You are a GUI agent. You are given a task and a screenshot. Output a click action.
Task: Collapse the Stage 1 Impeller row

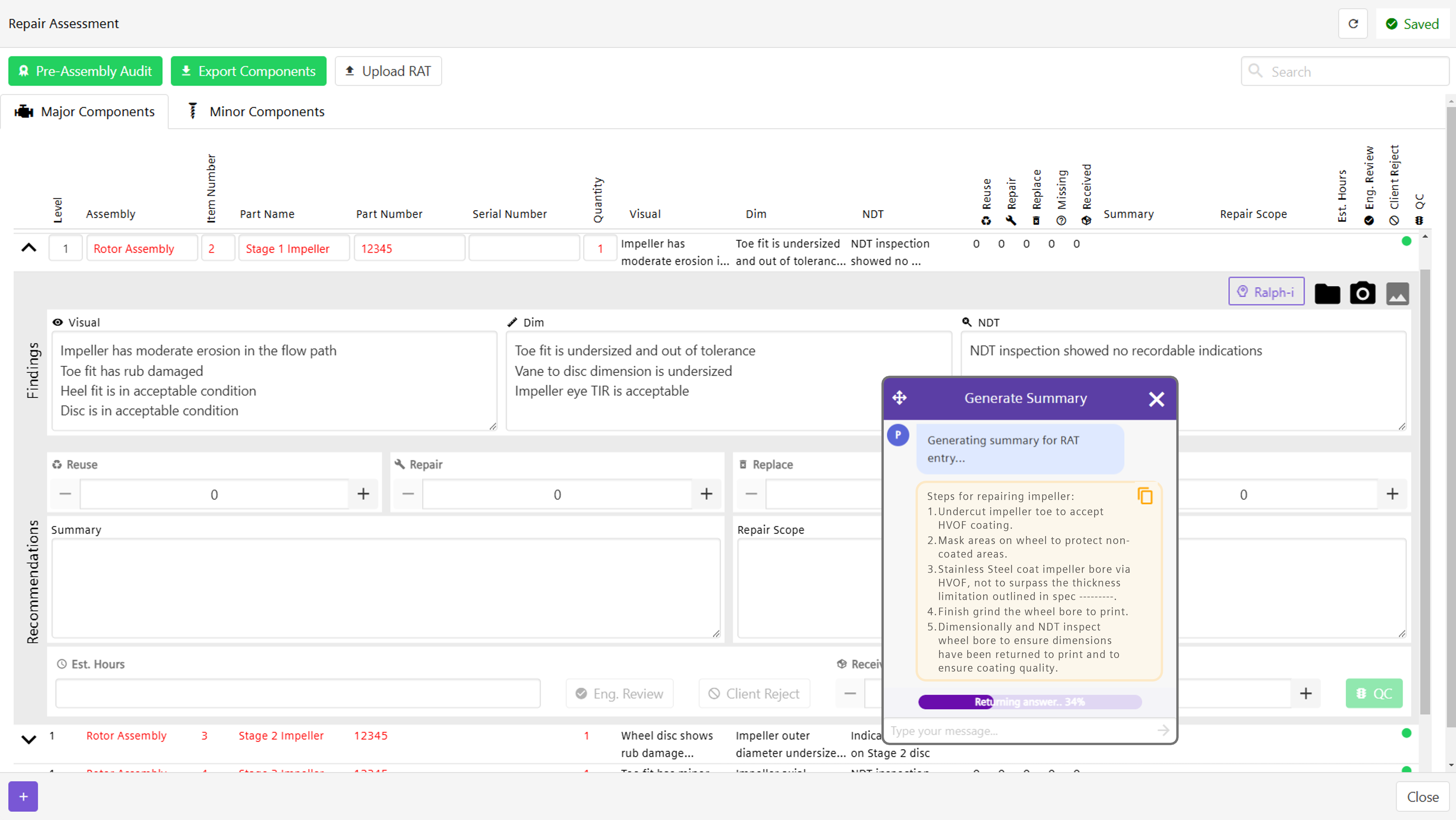coord(29,247)
